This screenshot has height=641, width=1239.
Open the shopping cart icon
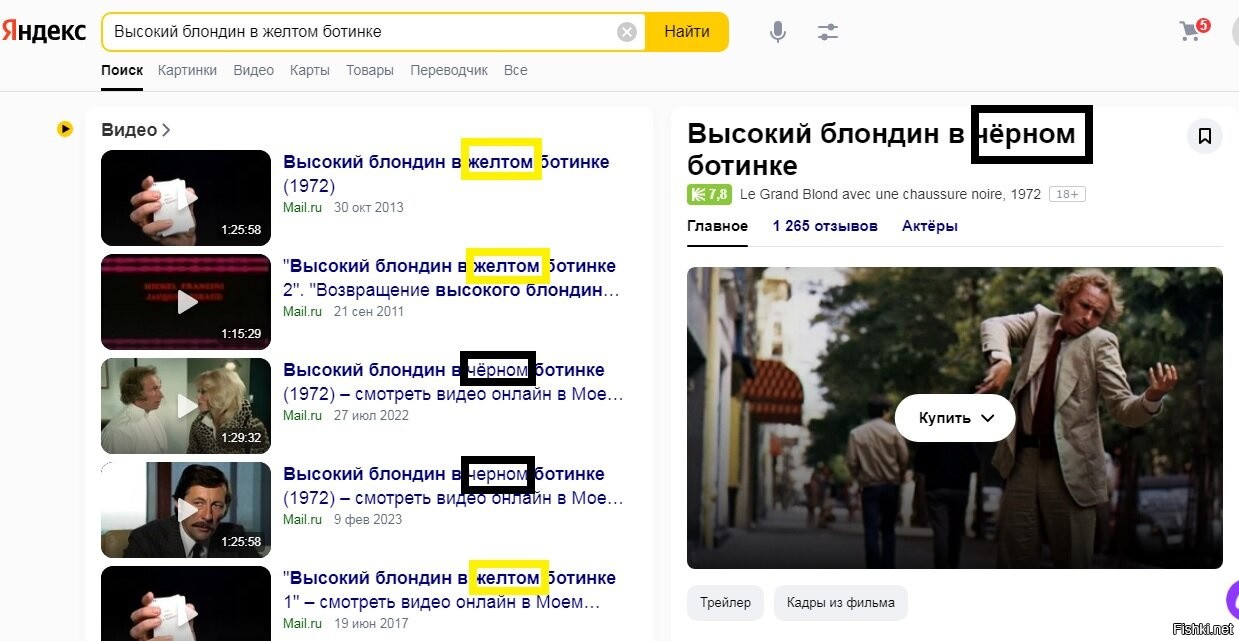(x=1190, y=31)
